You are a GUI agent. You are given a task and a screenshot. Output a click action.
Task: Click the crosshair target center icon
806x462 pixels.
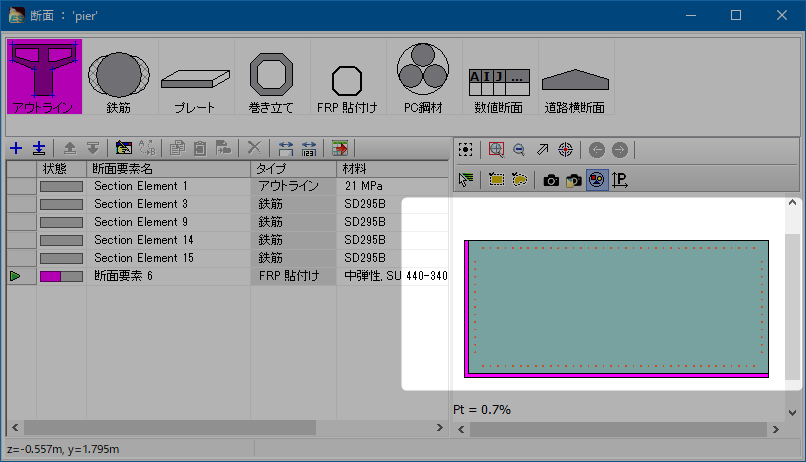coord(565,150)
